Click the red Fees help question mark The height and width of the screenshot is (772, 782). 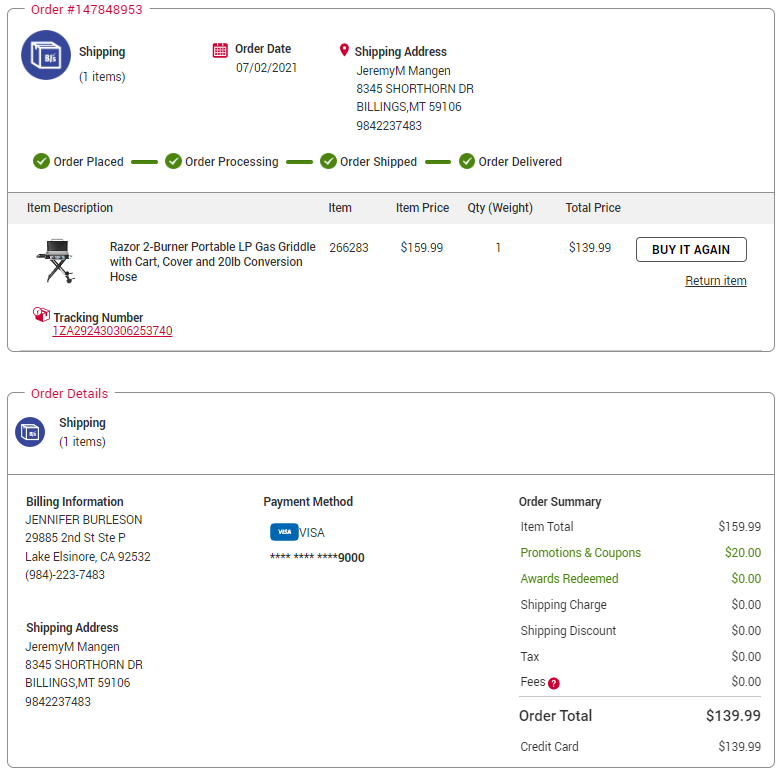554,683
